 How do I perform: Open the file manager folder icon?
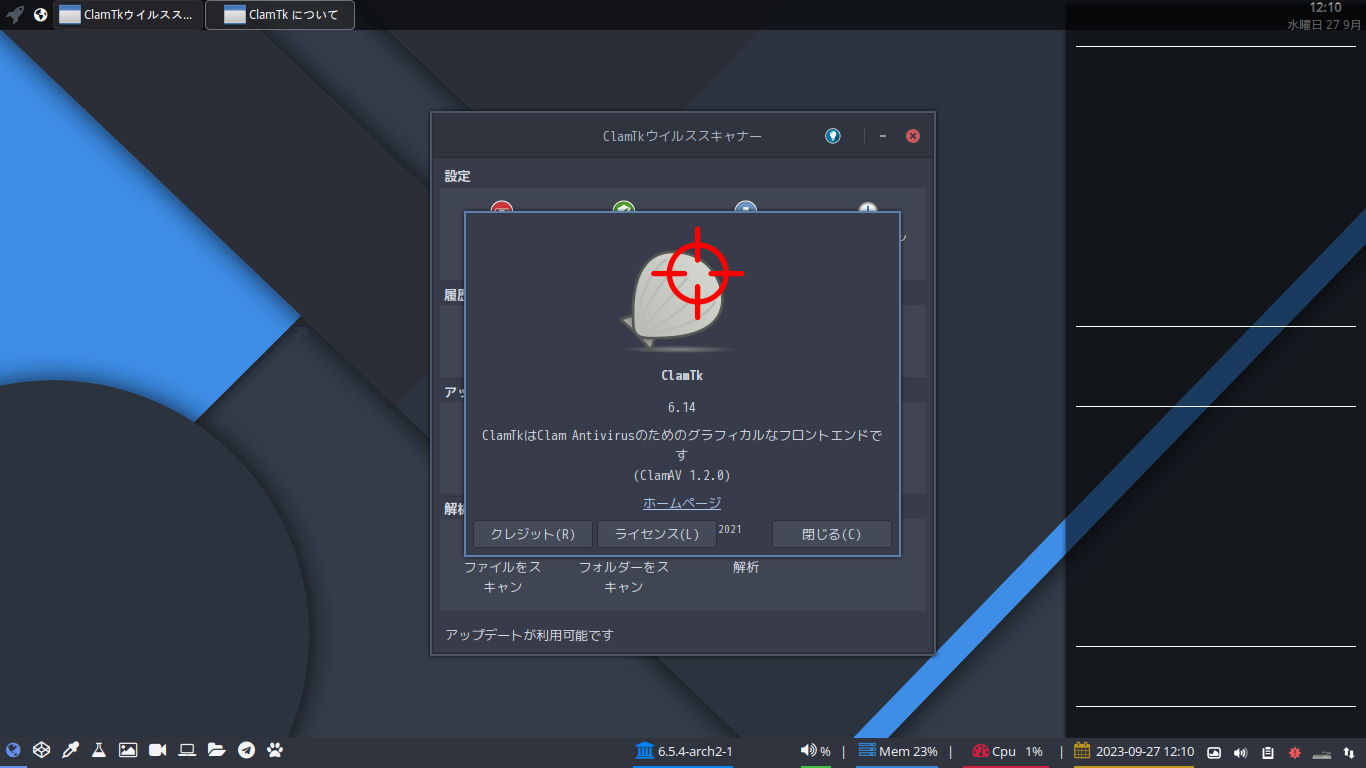[216, 750]
